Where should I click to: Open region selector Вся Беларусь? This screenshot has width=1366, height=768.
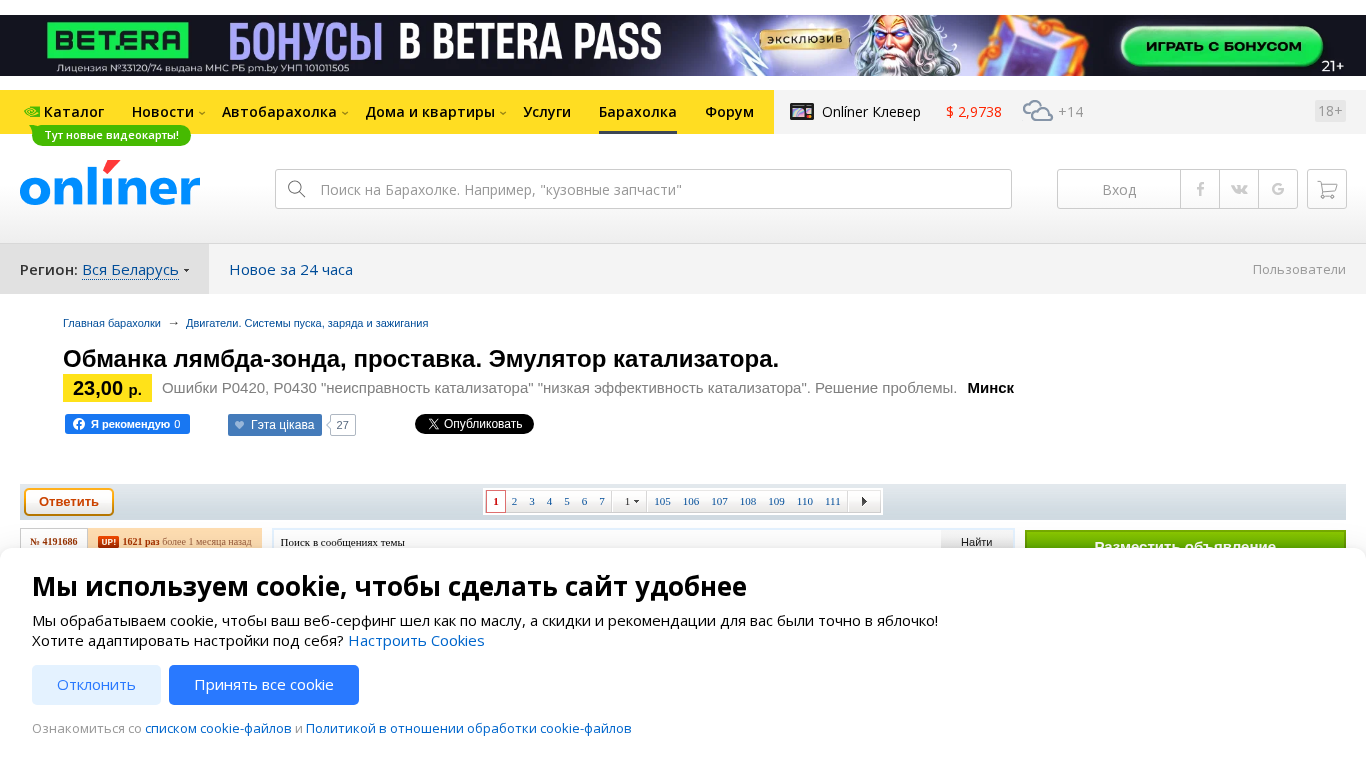click(x=135, y=269)
